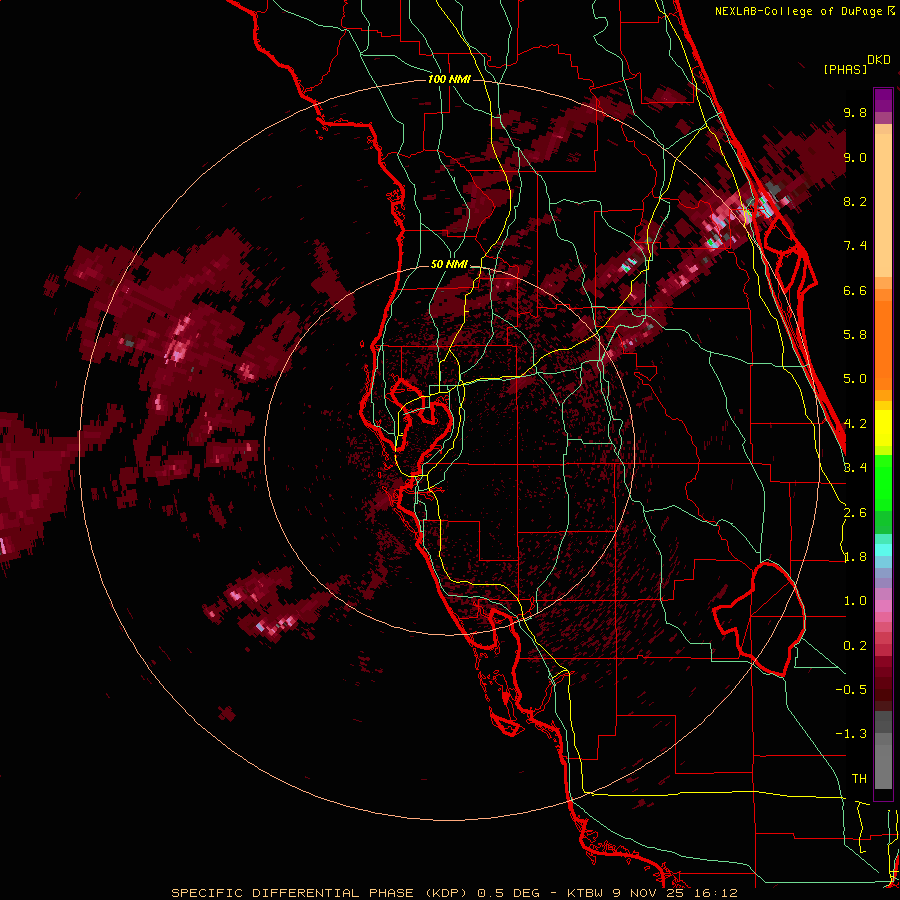Select the DKD units label above legend
This screenshot has width=900, height=900.
click(x=879, y=60)
